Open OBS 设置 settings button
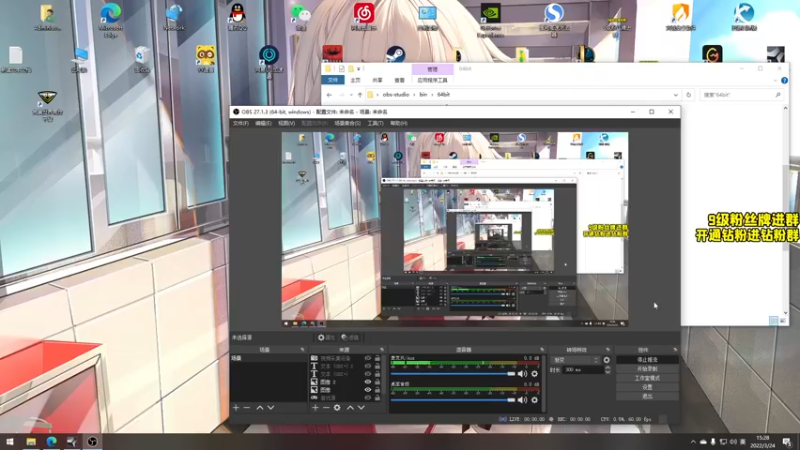 [x=647, y=387]
